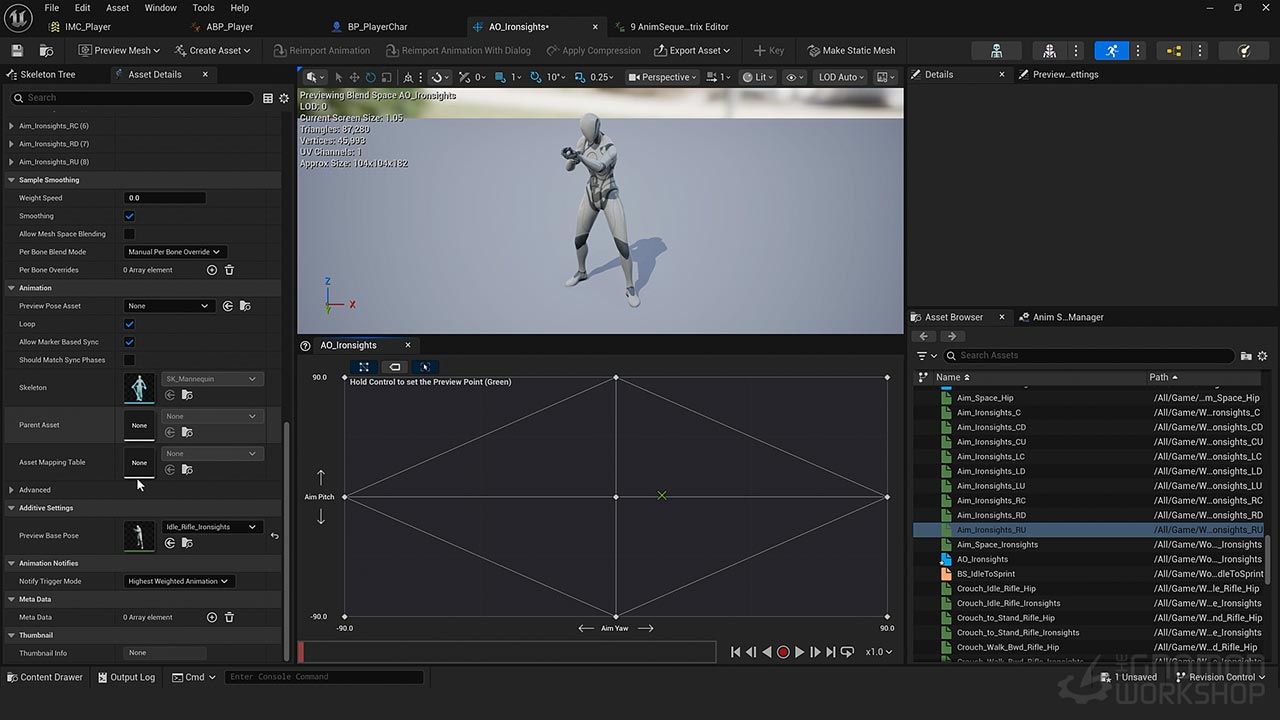Toggle the Smoothing checkbox
1280x720 pixels.
(x=129, y=216)
